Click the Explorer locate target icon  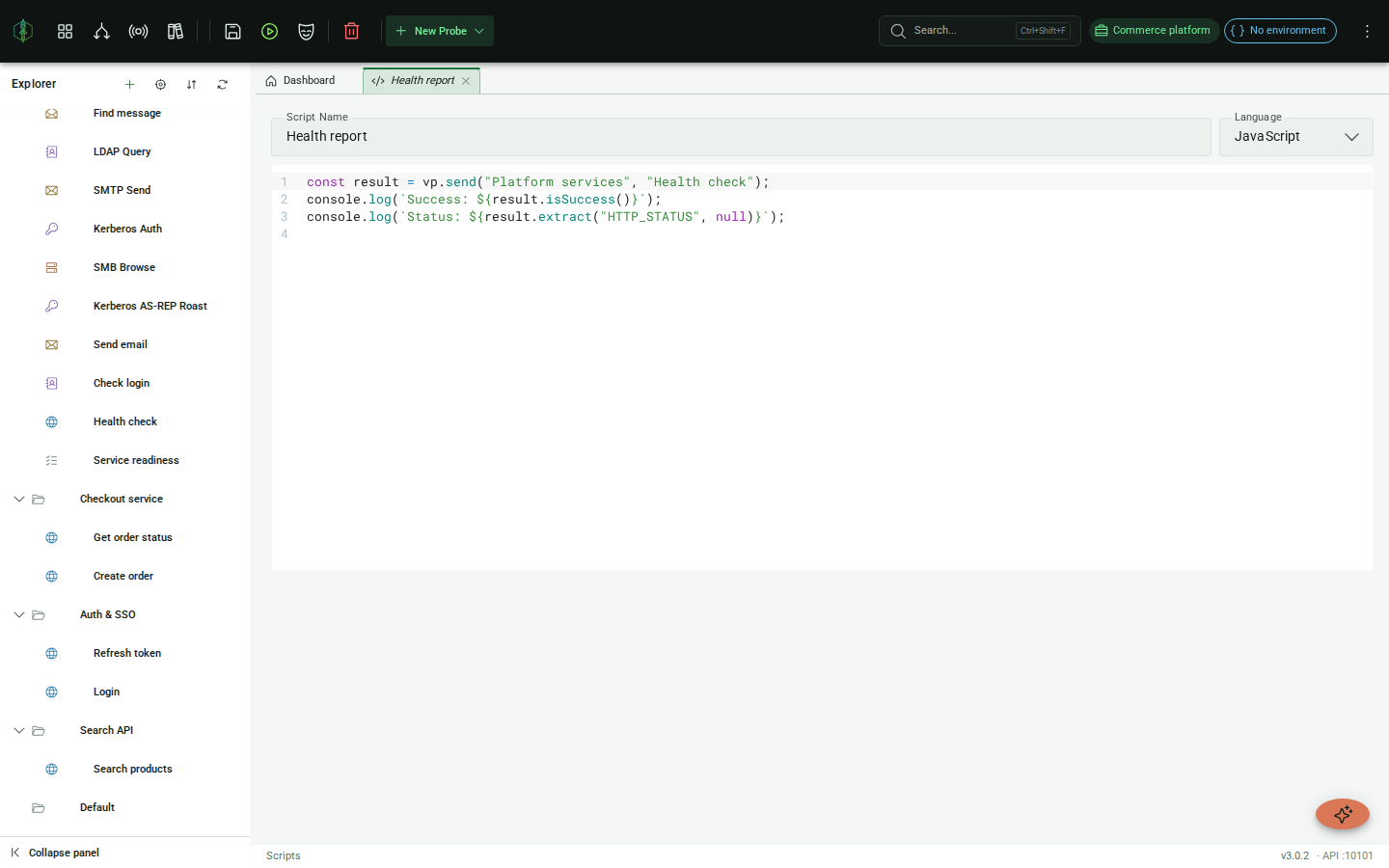pos(160,84)
